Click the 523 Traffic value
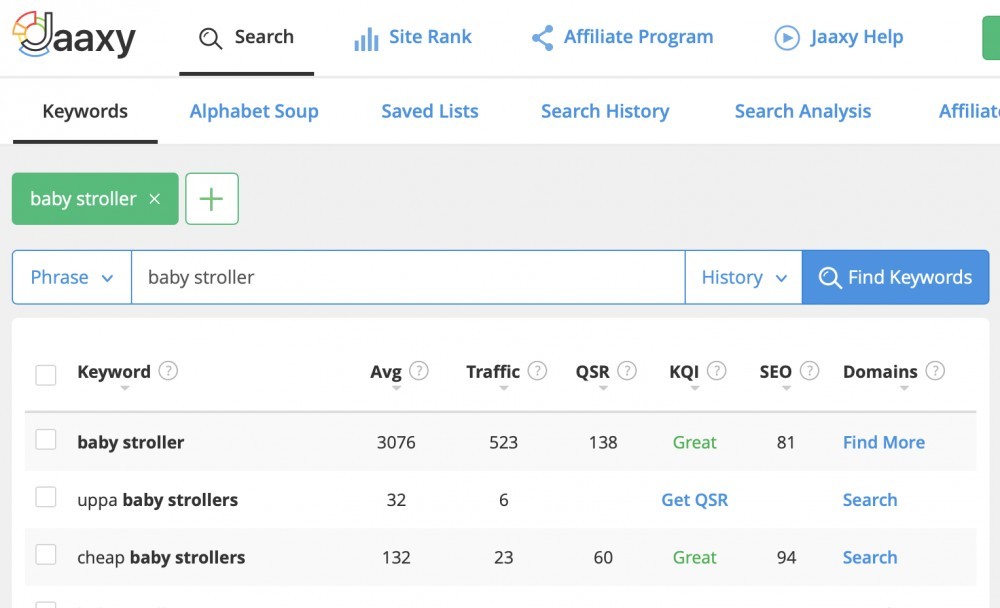Viewport: 1000px width, 608px height. pos(503,442)
